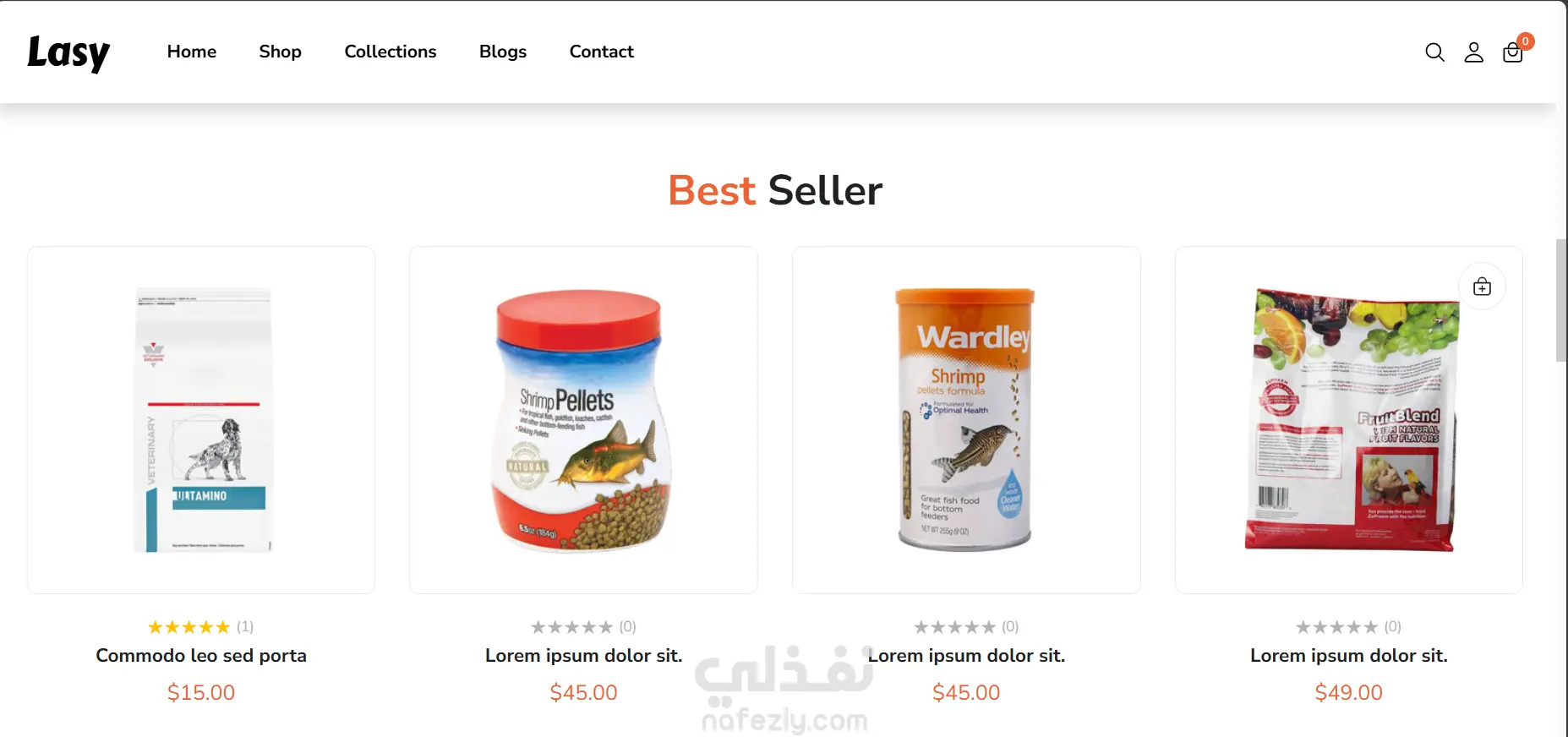Image resolution: width=1568 pixels, height=737 pixels.
Task: Click the Lasy logo
Action: tap(68, 52)
